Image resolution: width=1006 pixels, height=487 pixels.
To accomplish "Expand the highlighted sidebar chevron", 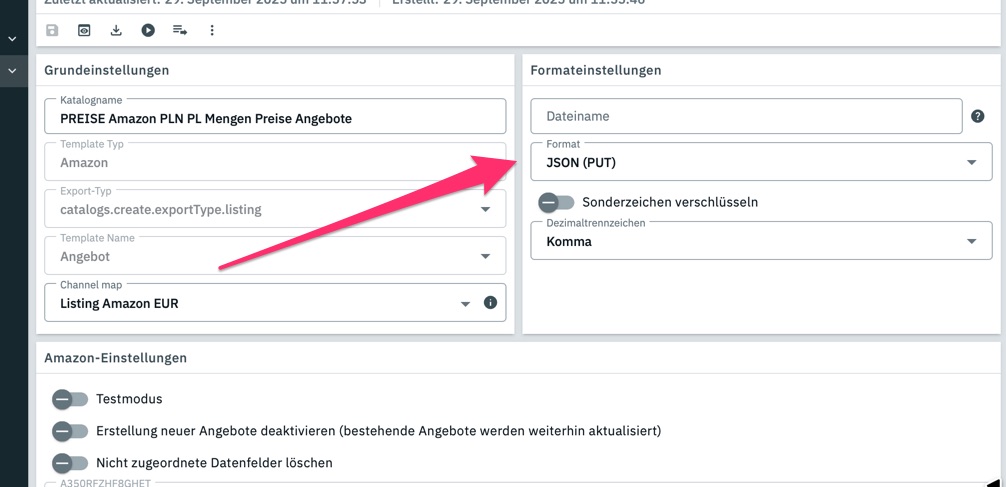I will coord(13,71).
